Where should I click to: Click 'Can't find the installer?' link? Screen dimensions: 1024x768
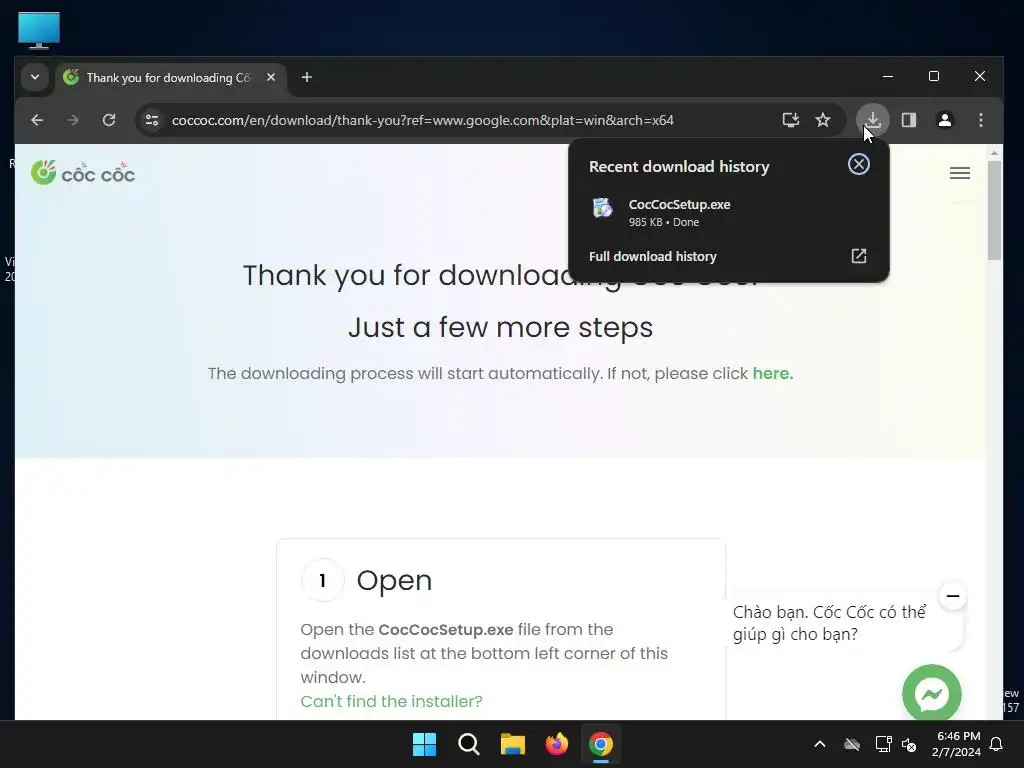(x=391, y=701)
